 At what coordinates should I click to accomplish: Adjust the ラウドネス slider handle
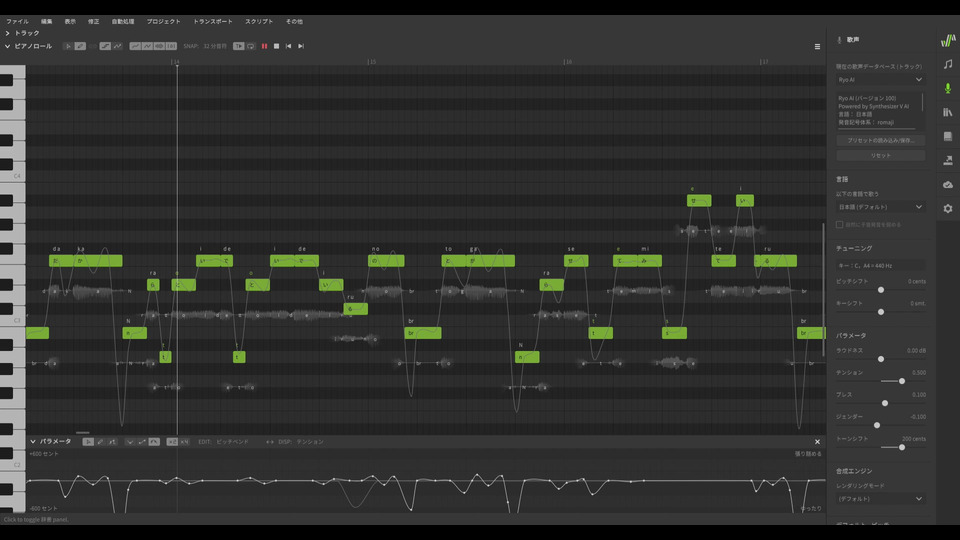click(881, 359)
